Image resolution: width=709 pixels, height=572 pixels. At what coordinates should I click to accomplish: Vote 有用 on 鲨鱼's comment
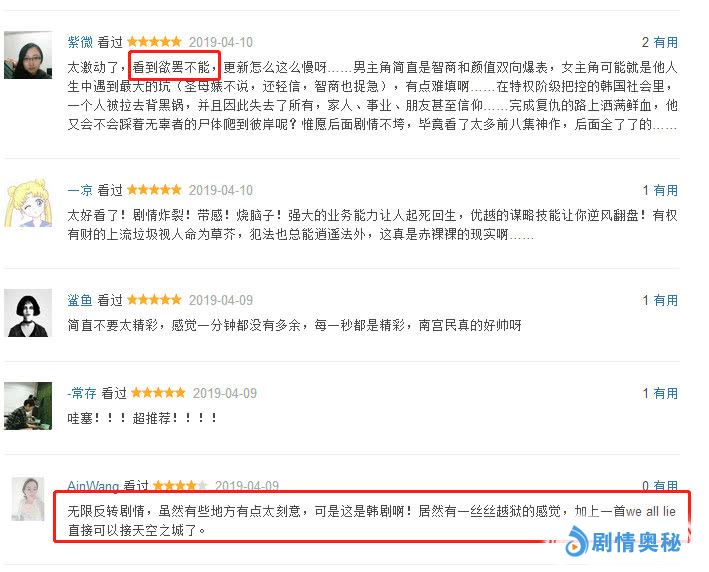click(x=666, y=300)
